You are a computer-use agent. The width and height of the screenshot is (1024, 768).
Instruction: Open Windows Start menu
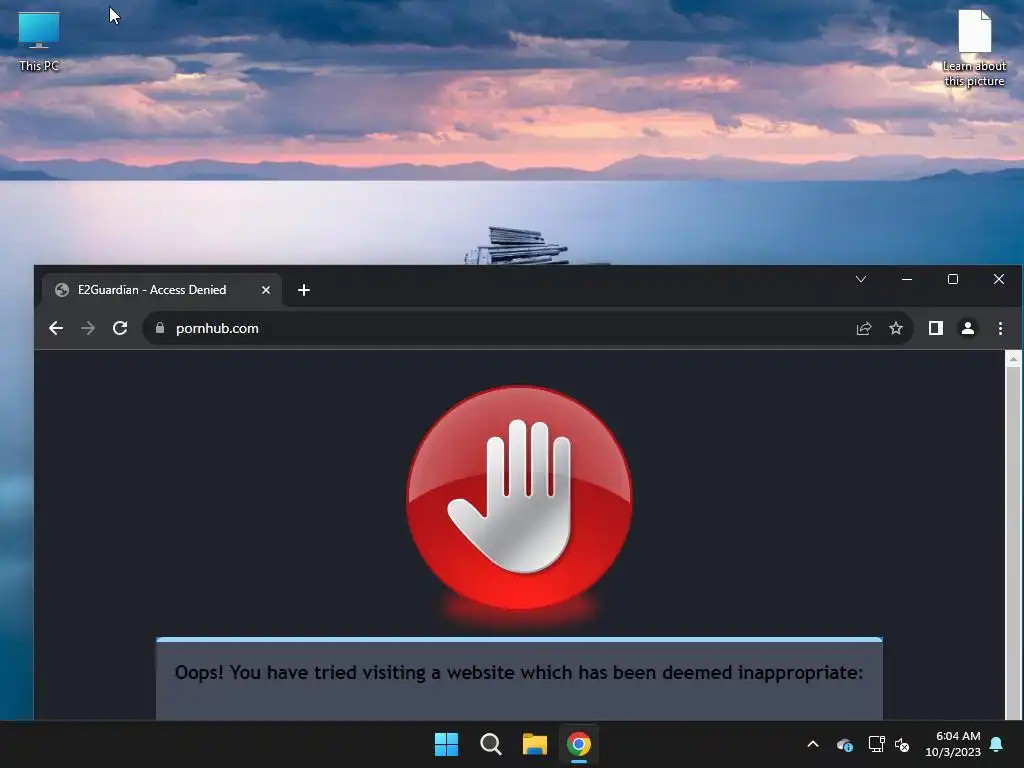tap(447, 744)
